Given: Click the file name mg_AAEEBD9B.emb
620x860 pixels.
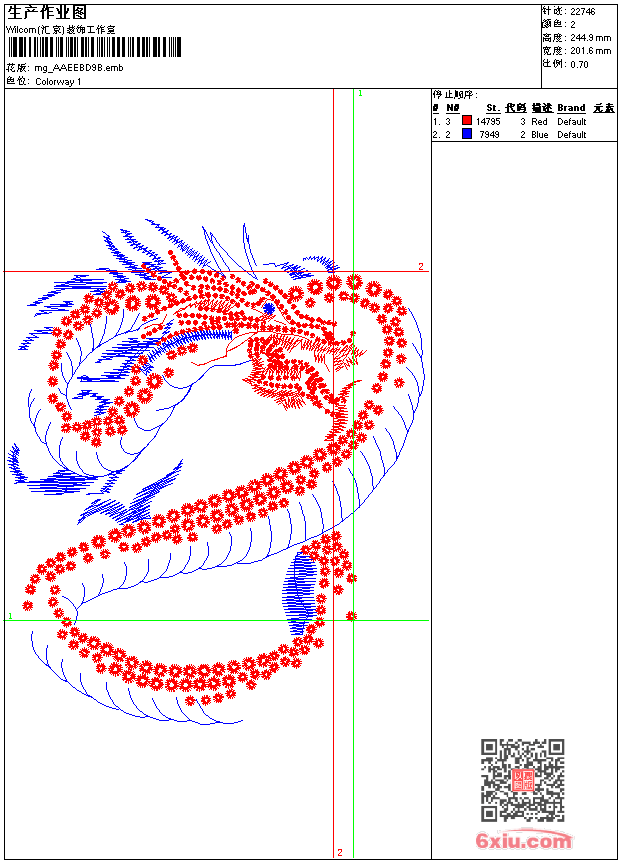Looking at the screenshot, I should click(79, 68).
